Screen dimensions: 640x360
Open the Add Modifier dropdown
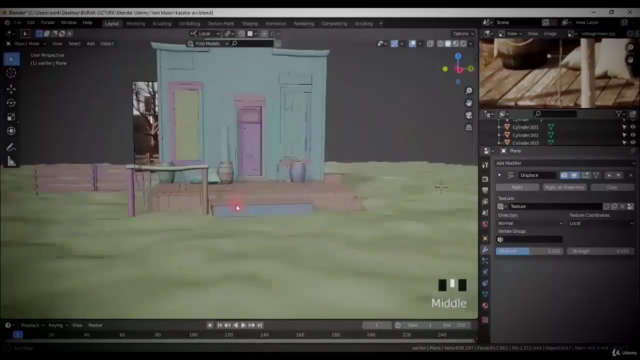[565, 163]
